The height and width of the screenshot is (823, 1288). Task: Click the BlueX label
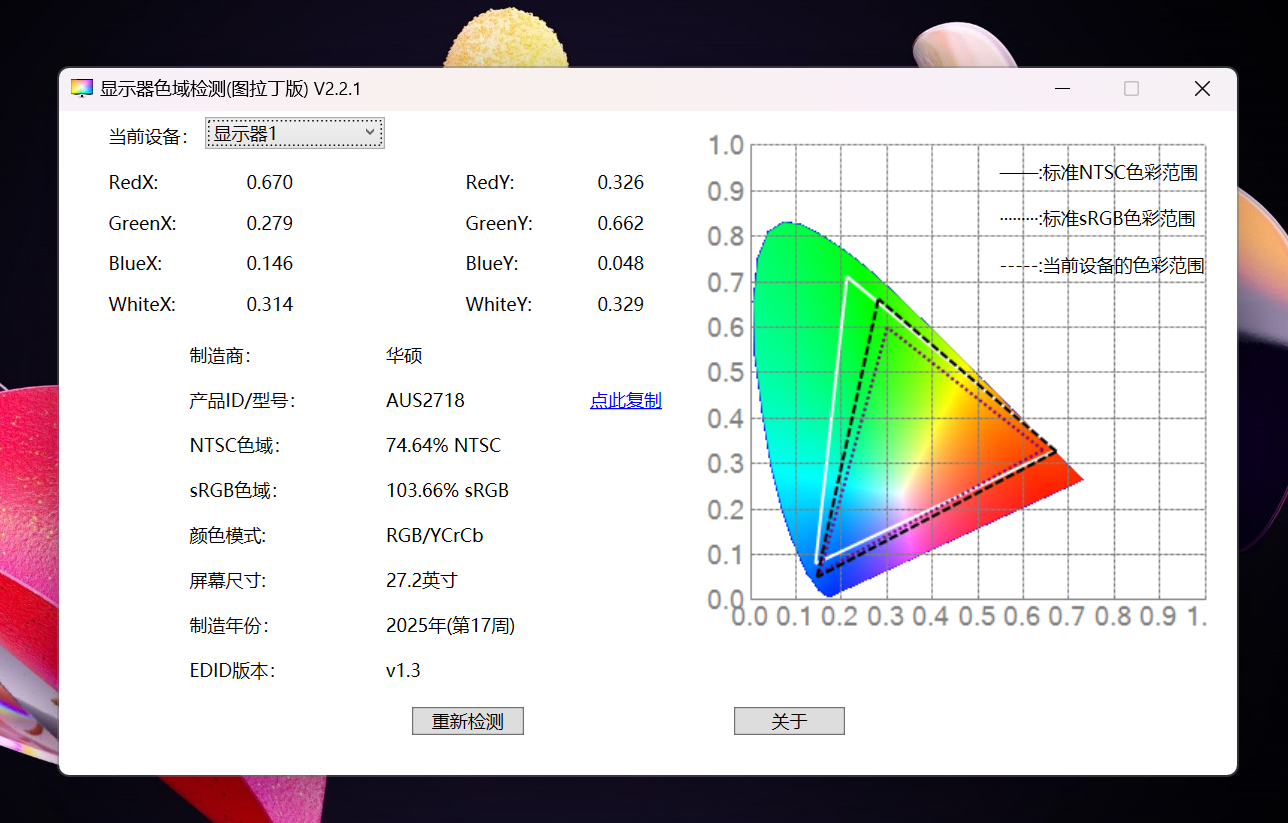pos(135,264)
